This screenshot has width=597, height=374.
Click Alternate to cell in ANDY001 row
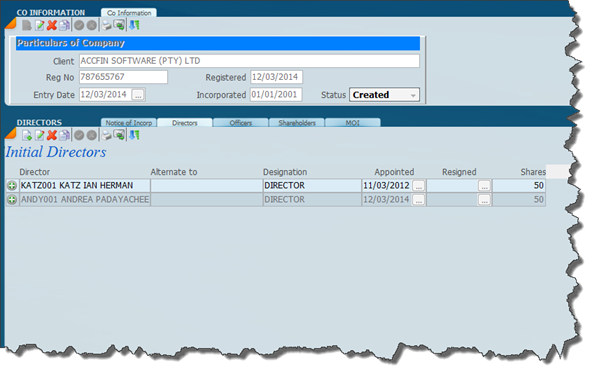[x=206, y=200]
